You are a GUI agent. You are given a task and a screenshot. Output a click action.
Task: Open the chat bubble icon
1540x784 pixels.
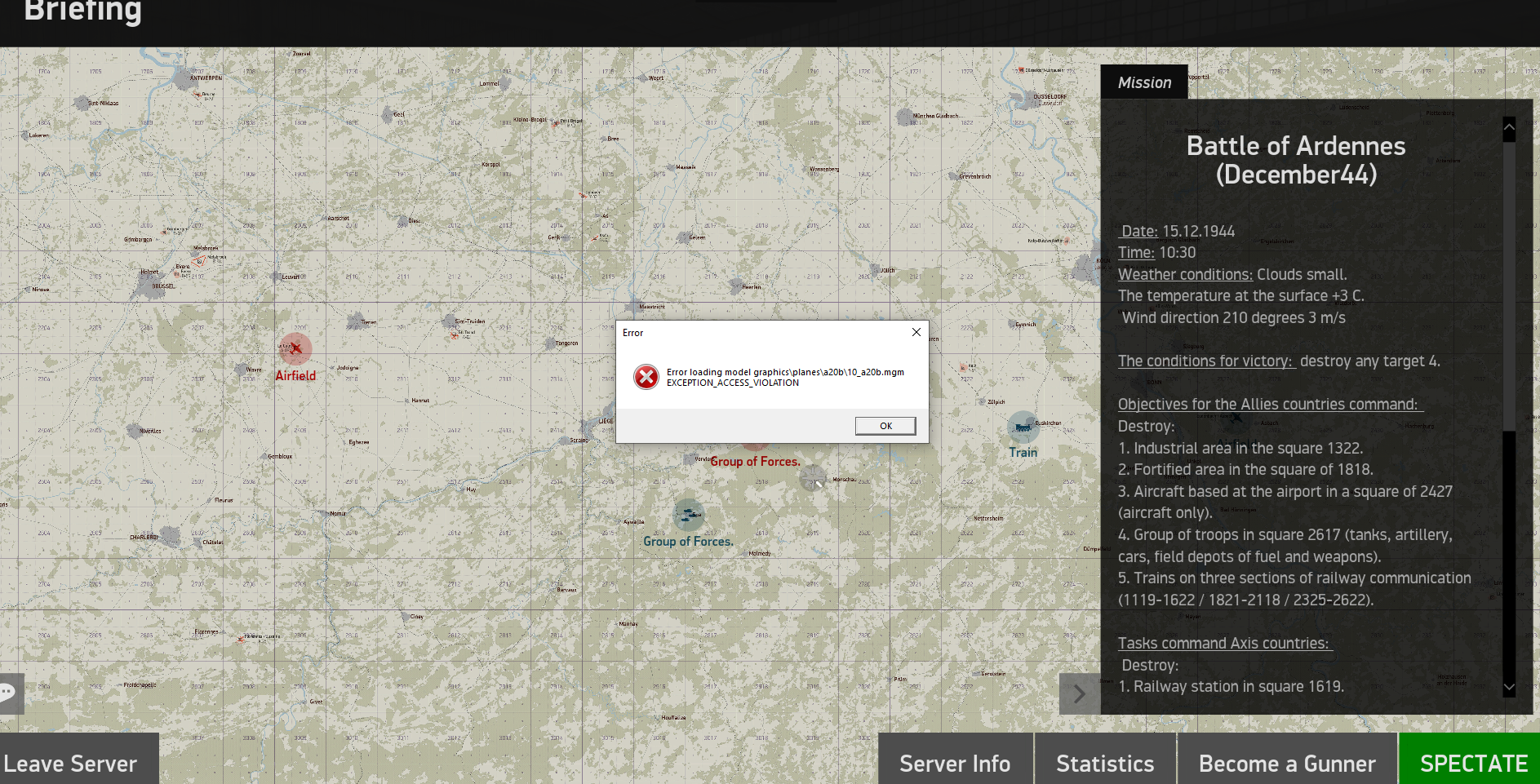click(x=9, y=693)
